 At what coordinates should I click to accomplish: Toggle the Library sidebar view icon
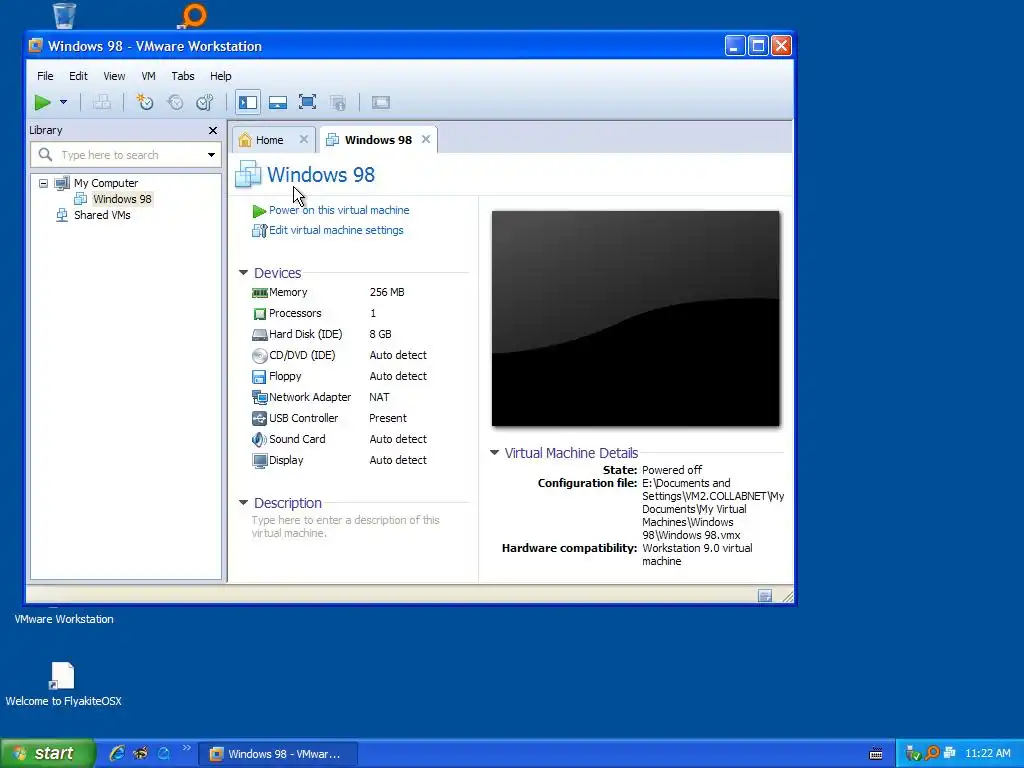[x=248, y=103]
